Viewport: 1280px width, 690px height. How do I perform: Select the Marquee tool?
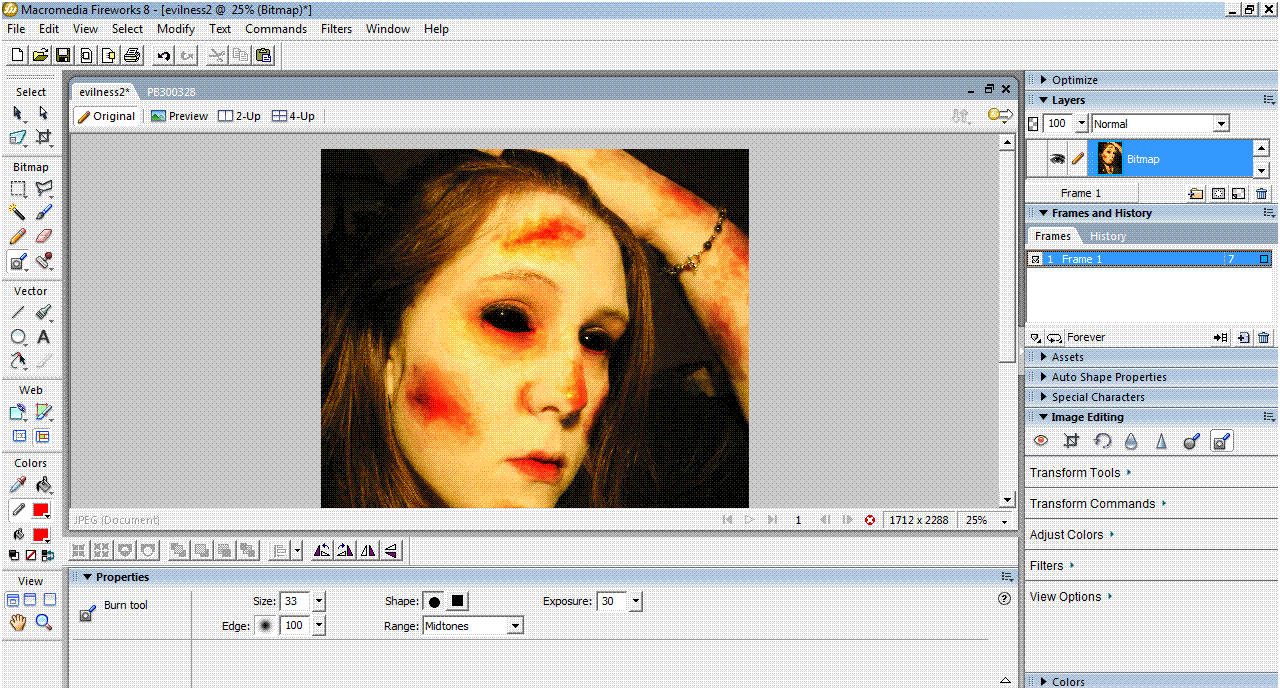click(18, 188)
